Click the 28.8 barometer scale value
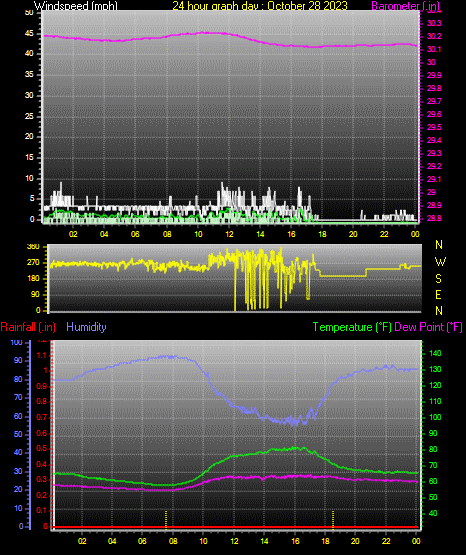466x555 pixels. point(434,218)
